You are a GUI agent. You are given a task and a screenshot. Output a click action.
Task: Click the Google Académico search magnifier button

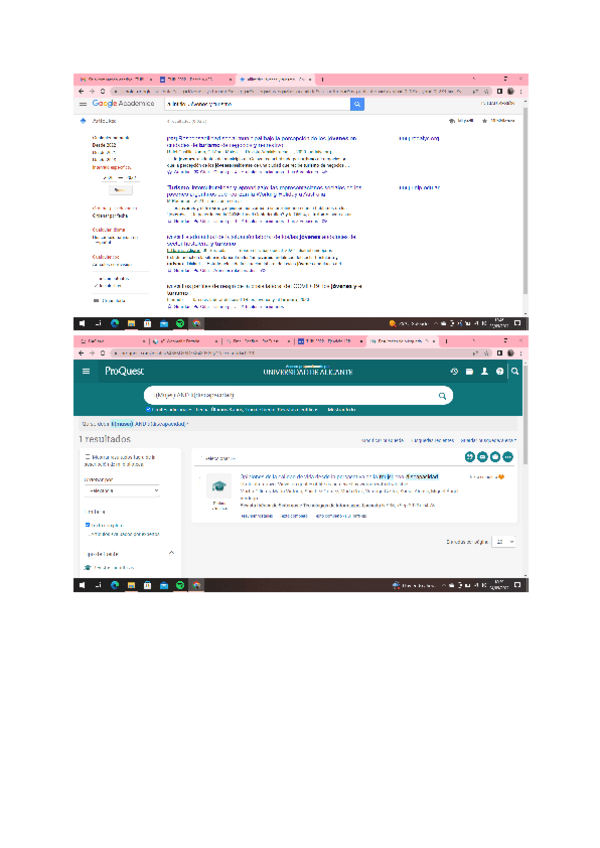[x=357, y=103]
